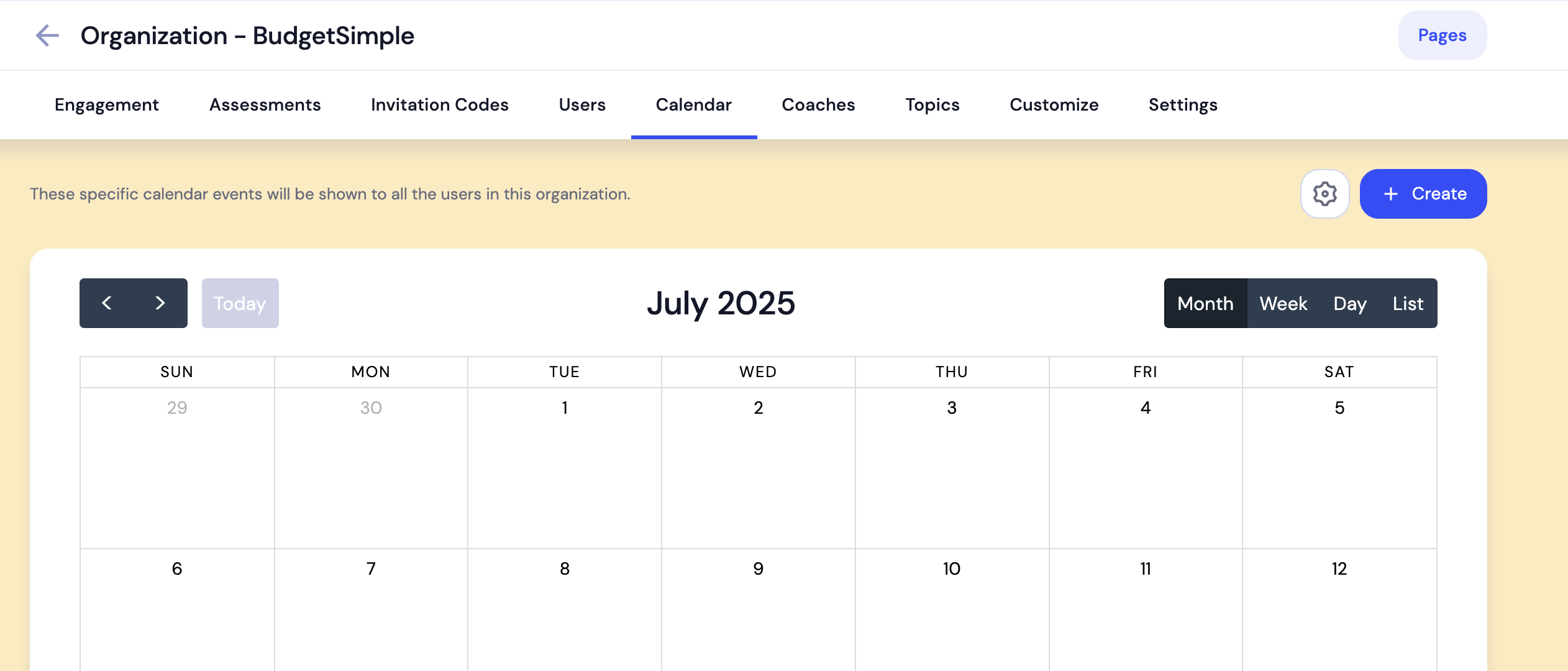1568x671 pixels.
Task: Click the Create button to add an event
Action: (1423, 193)
